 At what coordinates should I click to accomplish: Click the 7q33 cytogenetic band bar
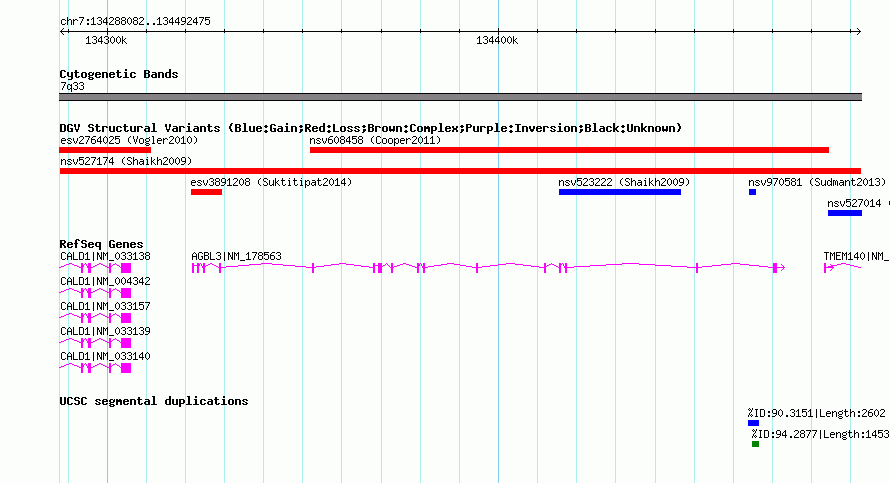coord(460,97)
